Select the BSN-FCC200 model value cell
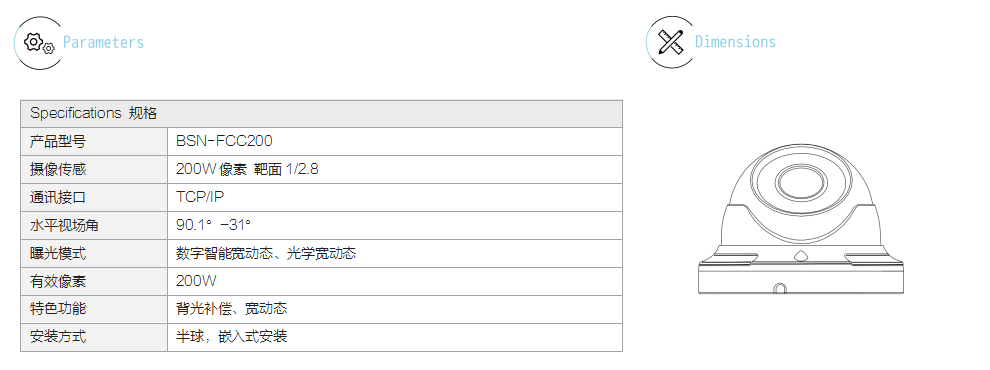 click(x=395, y=141)
